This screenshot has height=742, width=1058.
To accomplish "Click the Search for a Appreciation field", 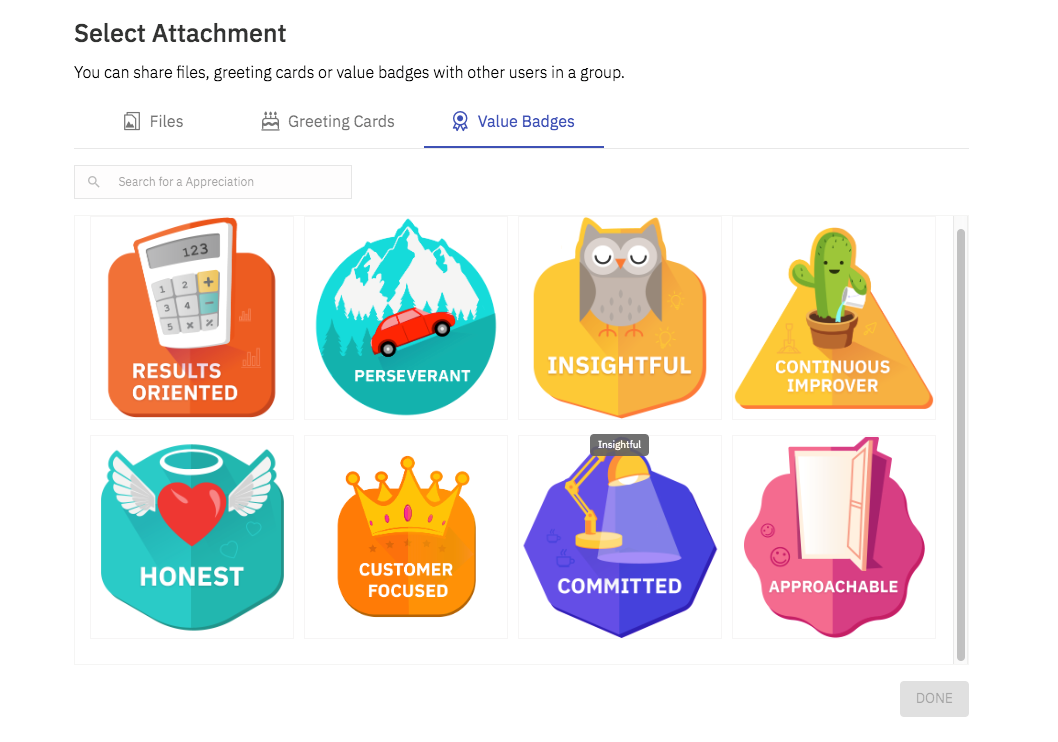I will click(213, 182).
